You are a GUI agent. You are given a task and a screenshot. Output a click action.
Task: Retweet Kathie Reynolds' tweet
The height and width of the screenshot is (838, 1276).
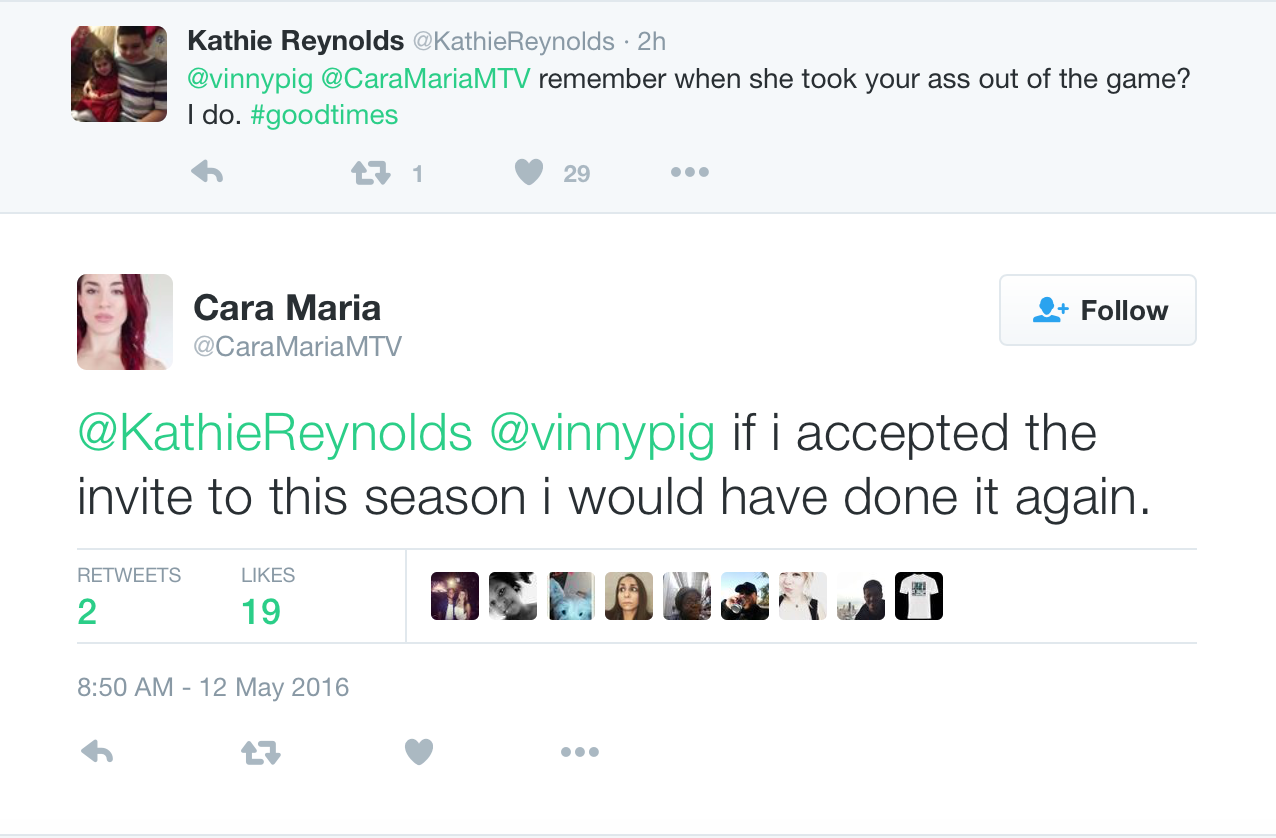[x=371, y=173]
